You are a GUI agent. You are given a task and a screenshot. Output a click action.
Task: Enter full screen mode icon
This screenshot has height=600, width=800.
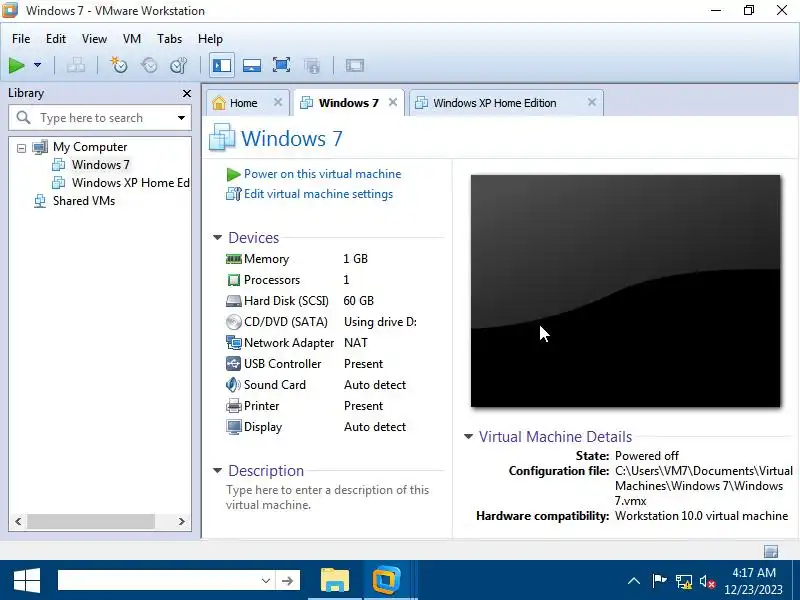pyautogui.click(x=282, y=65)
